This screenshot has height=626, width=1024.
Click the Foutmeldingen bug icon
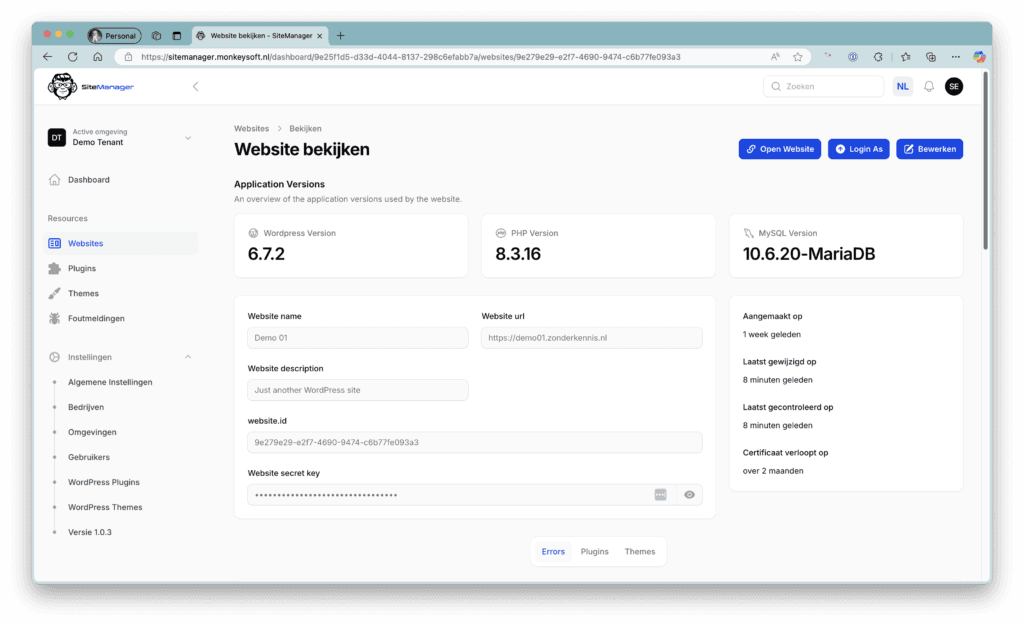pos(55,319)
